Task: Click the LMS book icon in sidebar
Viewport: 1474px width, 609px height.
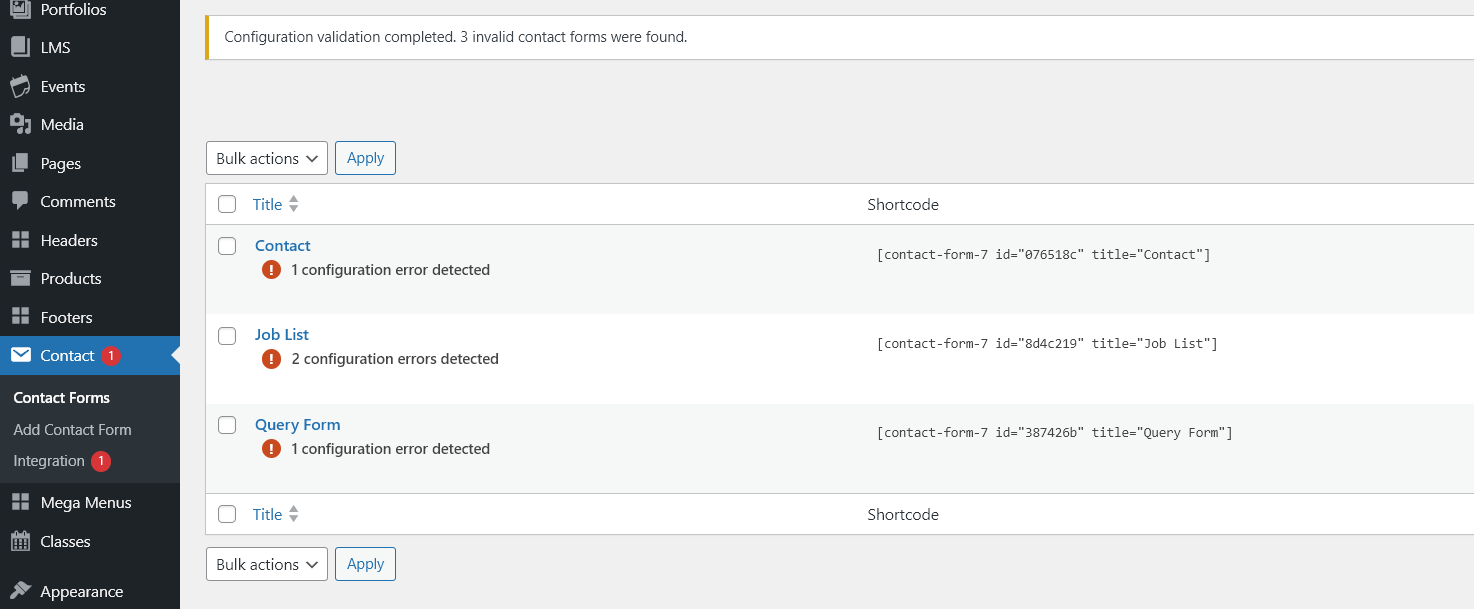Action: click(x=20, y=47)
